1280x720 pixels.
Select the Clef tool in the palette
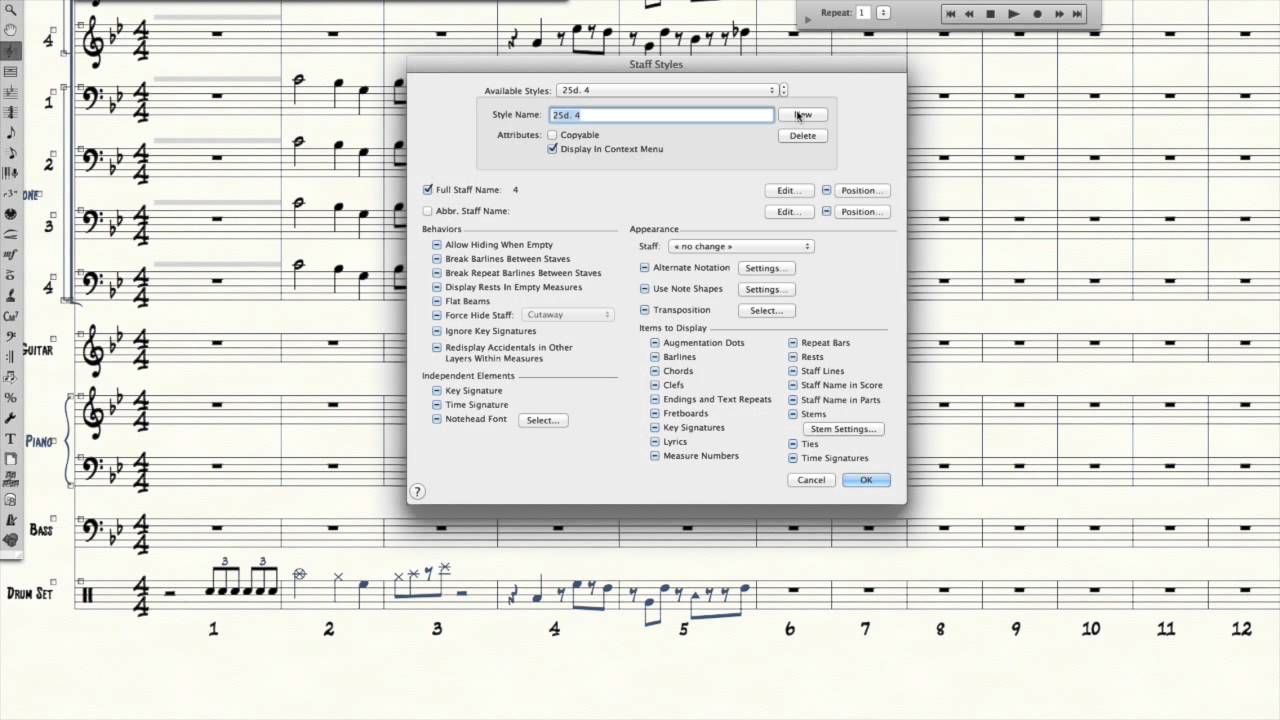[10, 336]
